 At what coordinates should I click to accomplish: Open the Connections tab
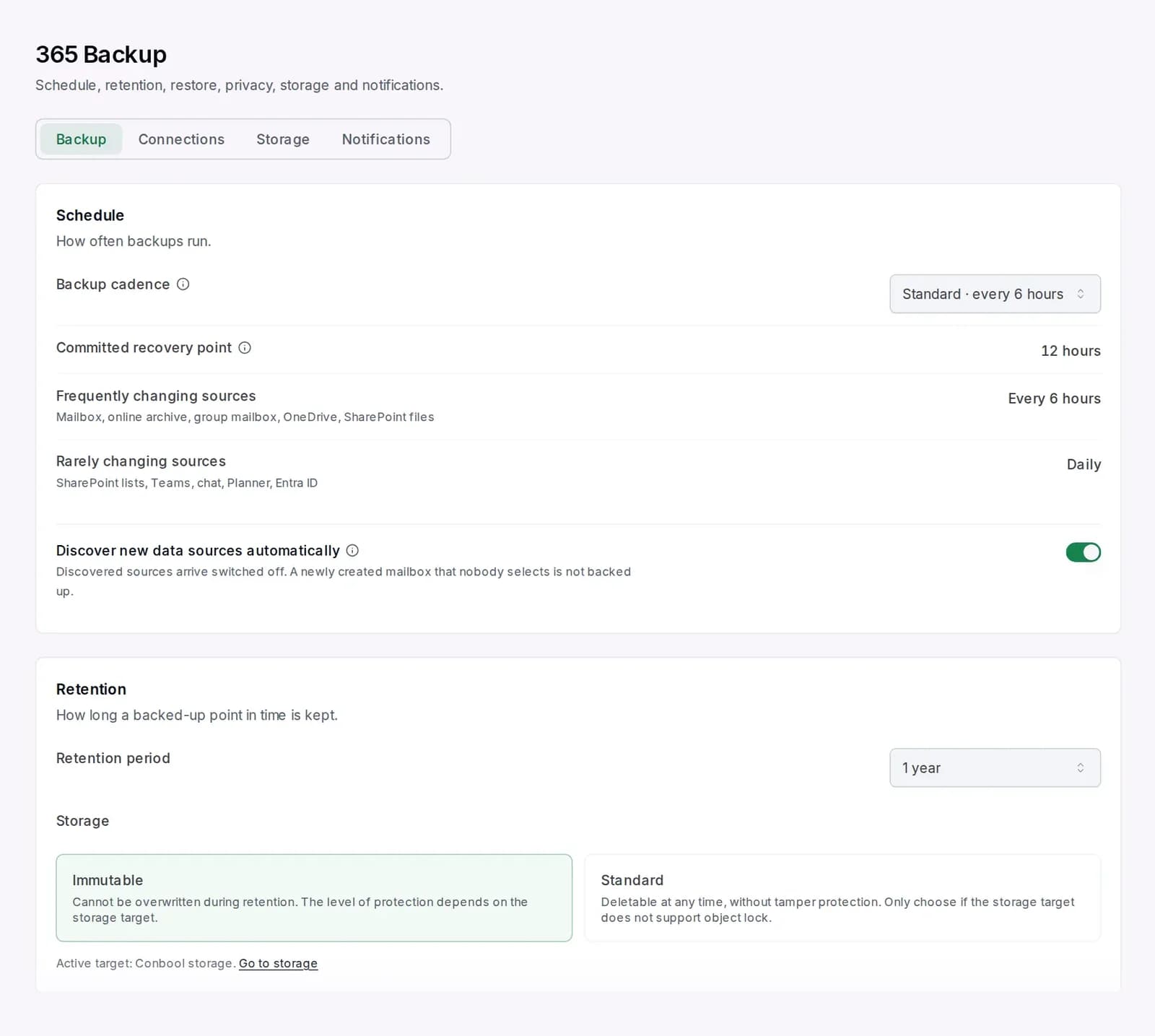click(x=181, y=139)
